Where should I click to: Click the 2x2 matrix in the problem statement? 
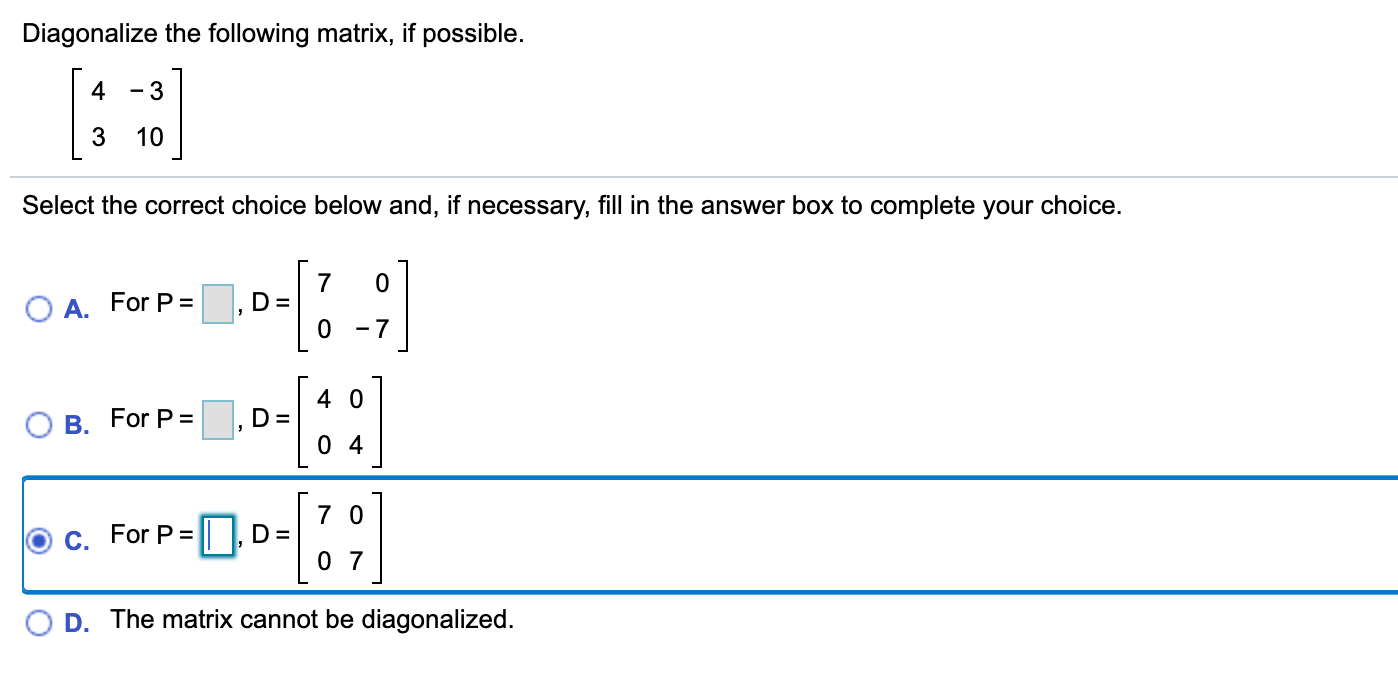[x=120, y=113]
